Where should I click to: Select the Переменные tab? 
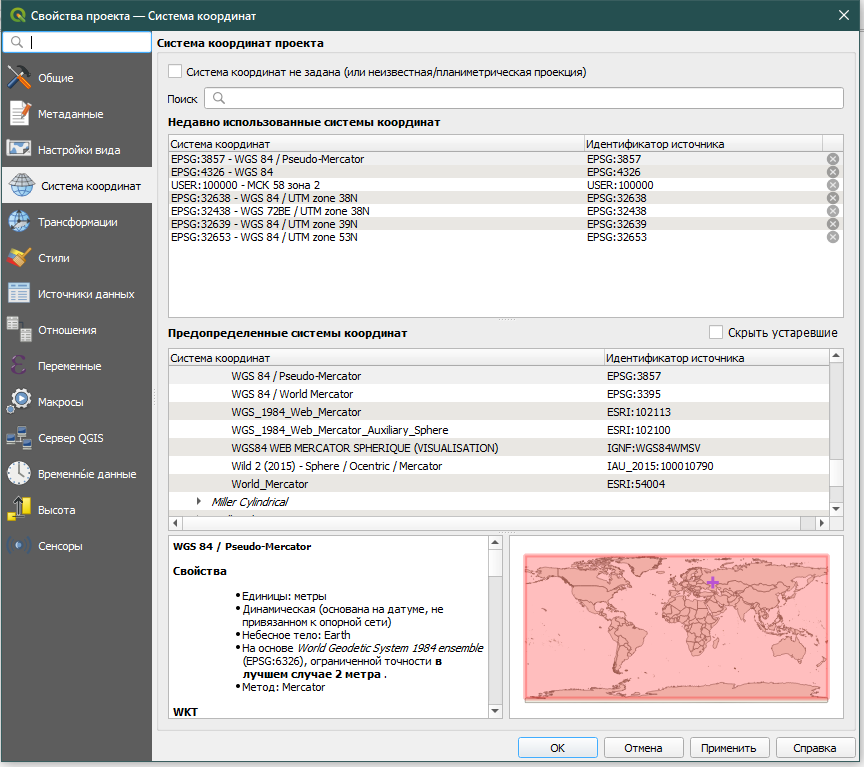(x=69, y=366)
